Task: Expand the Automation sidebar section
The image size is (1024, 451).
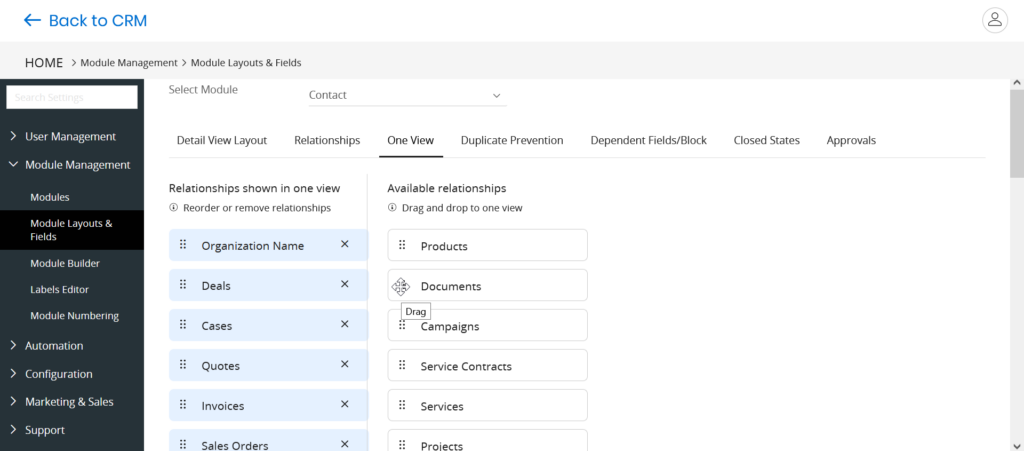Action: pos(54,346)
